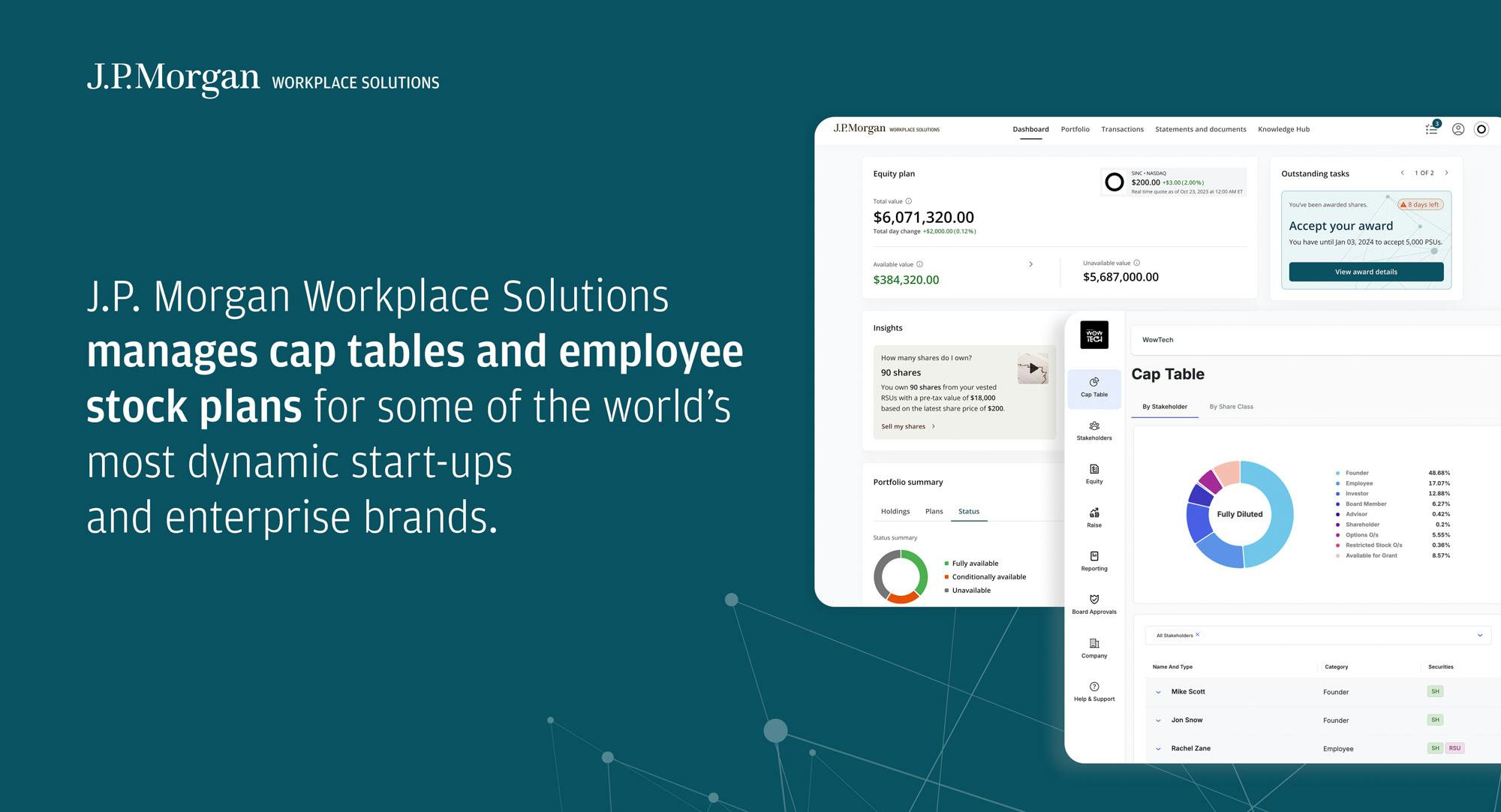
Task: Open Equity in sidebar
Action: coord(1094,474)
